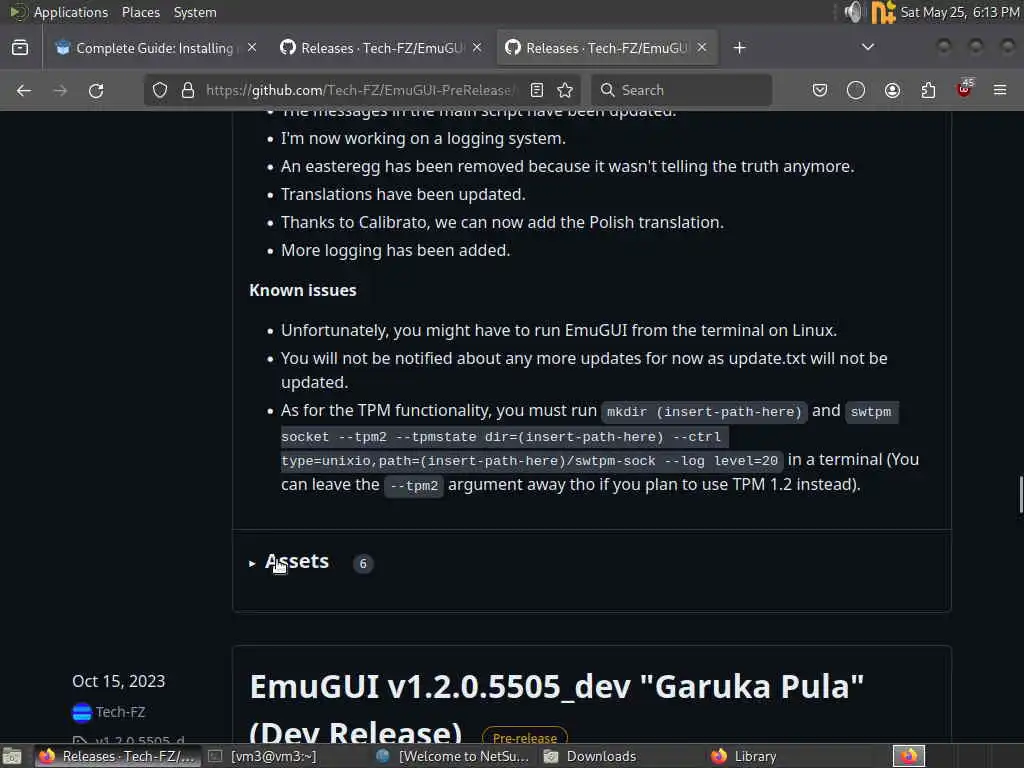Open Firefox application hamburger menu
The image size is (1024, 768).
1000,90
